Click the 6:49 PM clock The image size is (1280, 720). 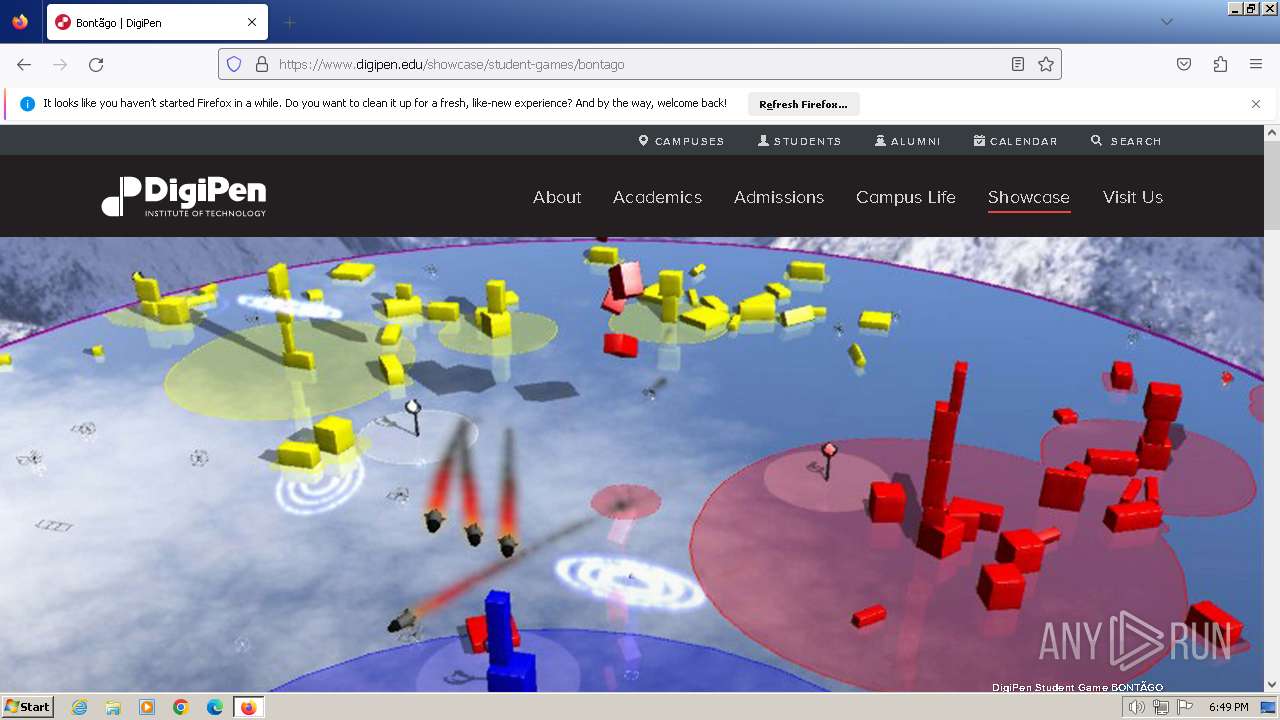pos(1228,707)
